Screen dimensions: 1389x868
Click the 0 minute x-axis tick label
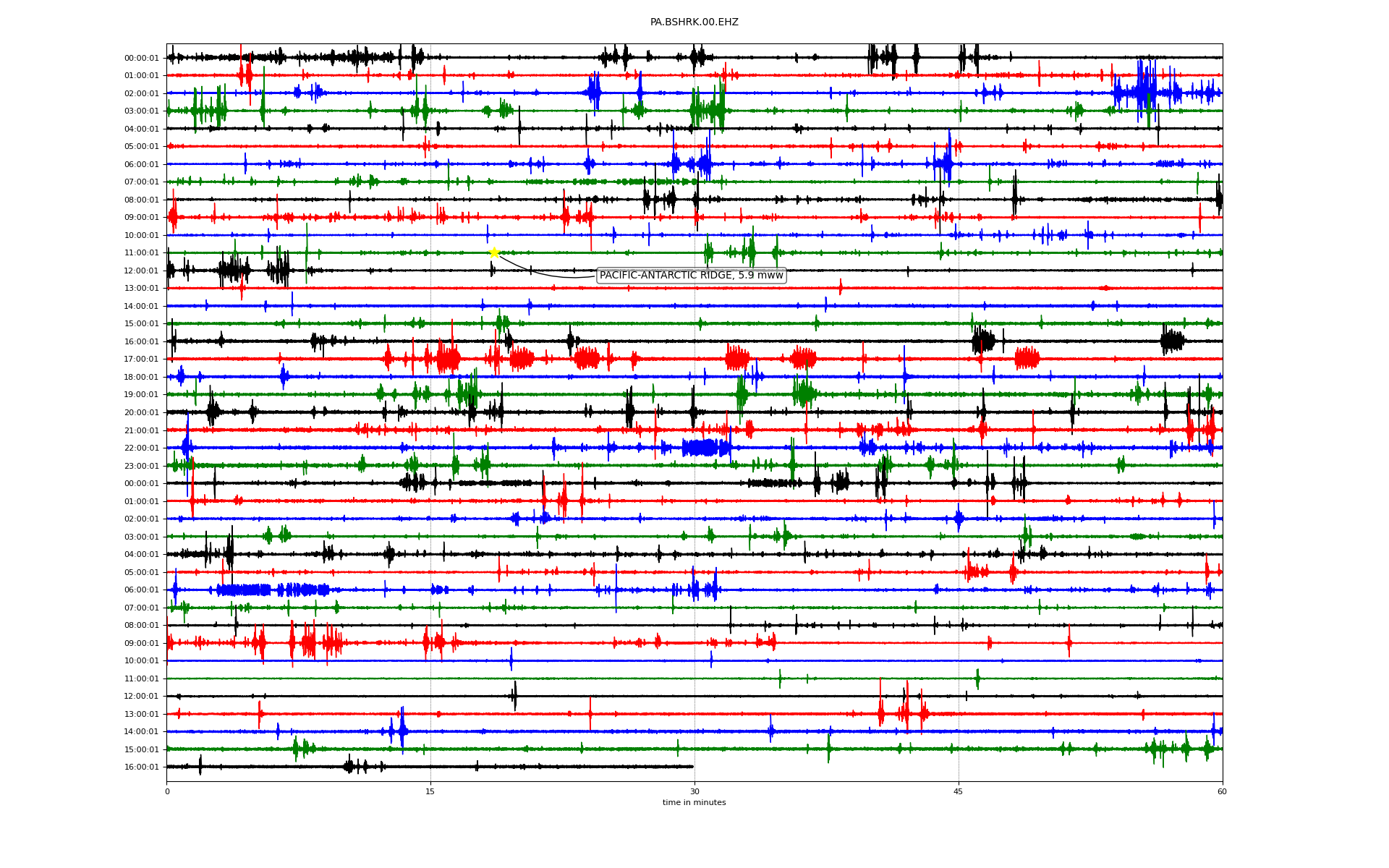167,791
